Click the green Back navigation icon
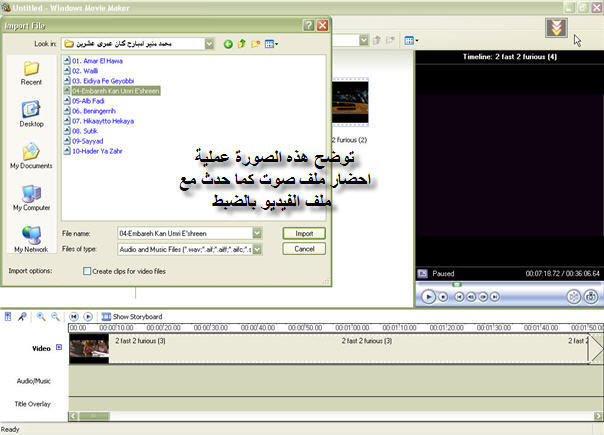 (x=228, y=44)
